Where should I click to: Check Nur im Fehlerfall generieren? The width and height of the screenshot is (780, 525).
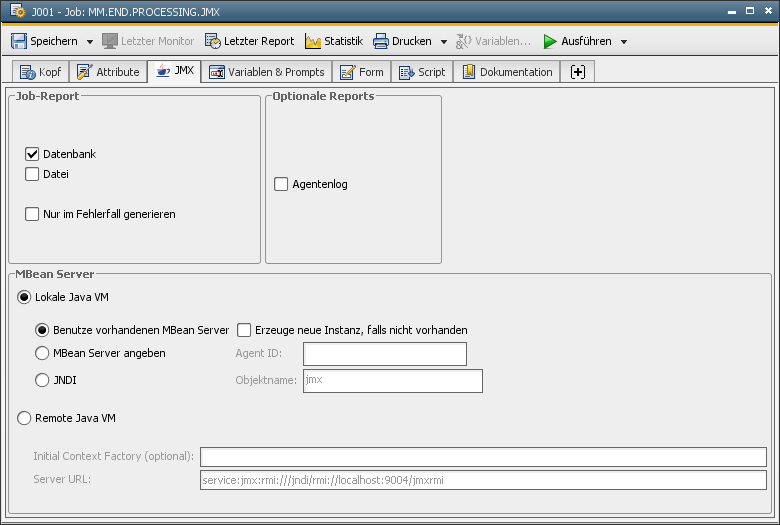click(32, 214)
